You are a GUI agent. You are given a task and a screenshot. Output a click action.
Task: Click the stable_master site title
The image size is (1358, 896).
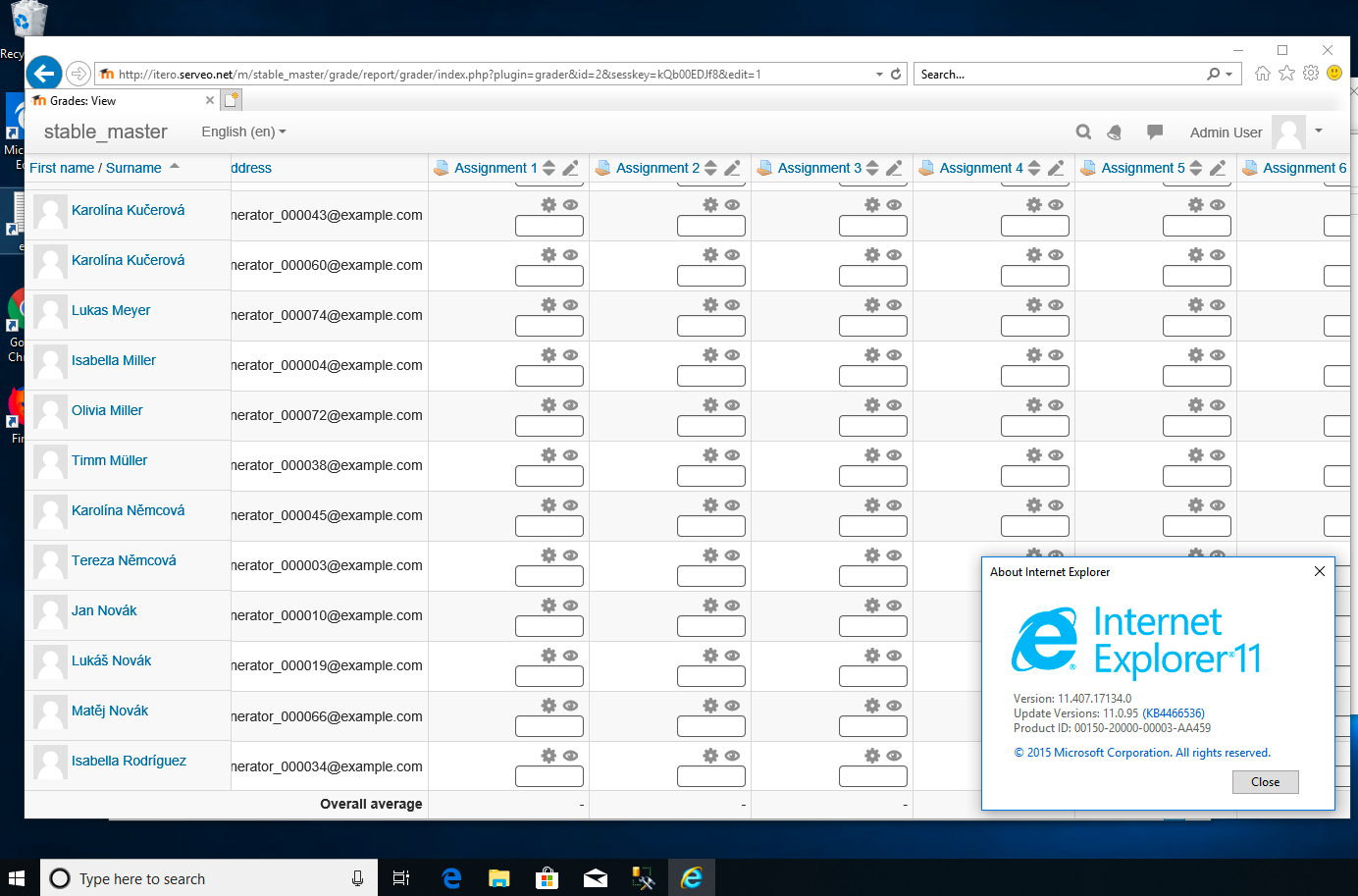click(106, 132)
